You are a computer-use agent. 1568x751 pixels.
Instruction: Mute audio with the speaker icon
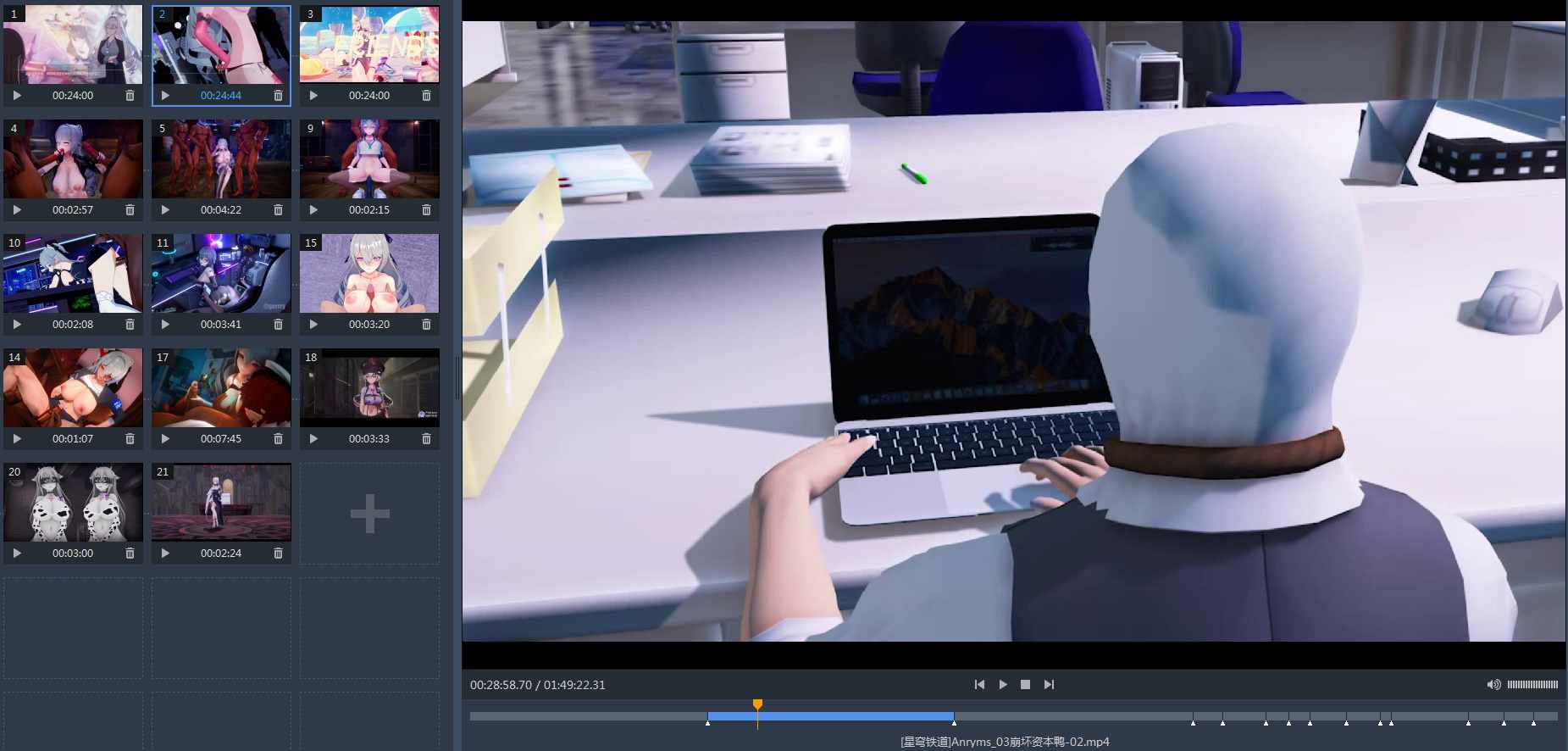(1493, 685)
